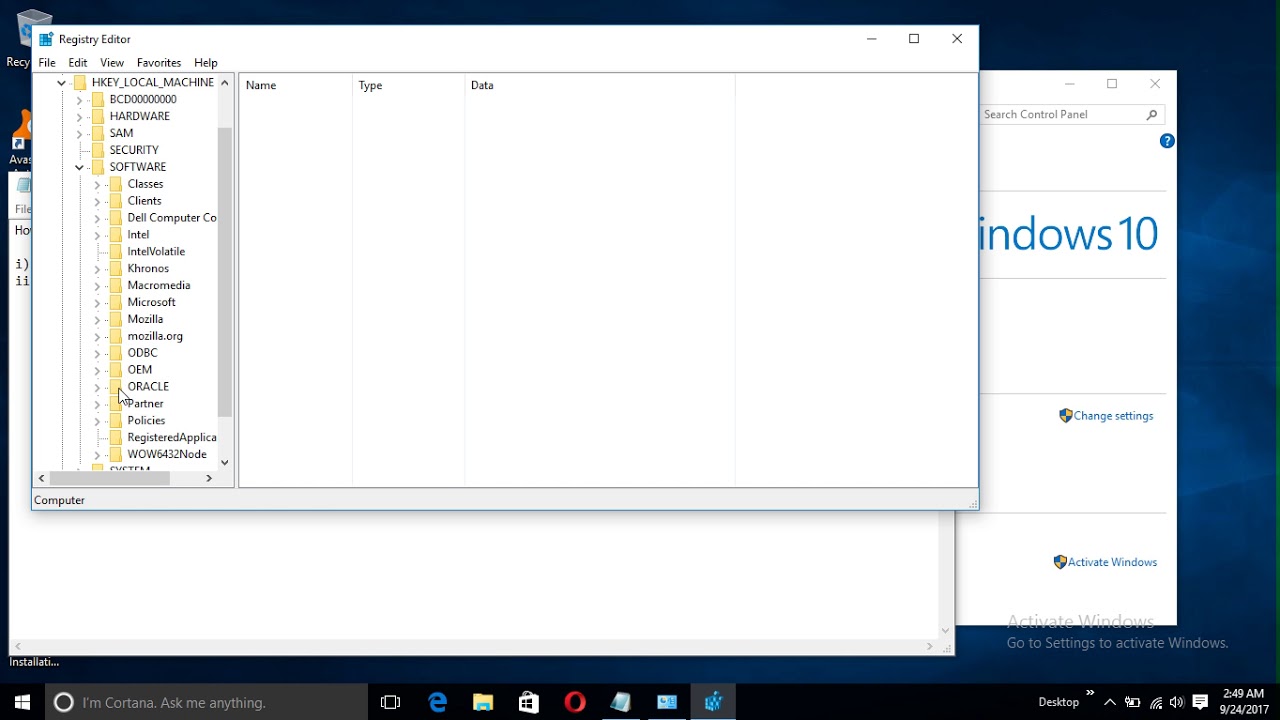The width and height of the screenshot is (1280, 720).
Task: Click the Search Control Panel field
Action: (x=1062, y=115)
